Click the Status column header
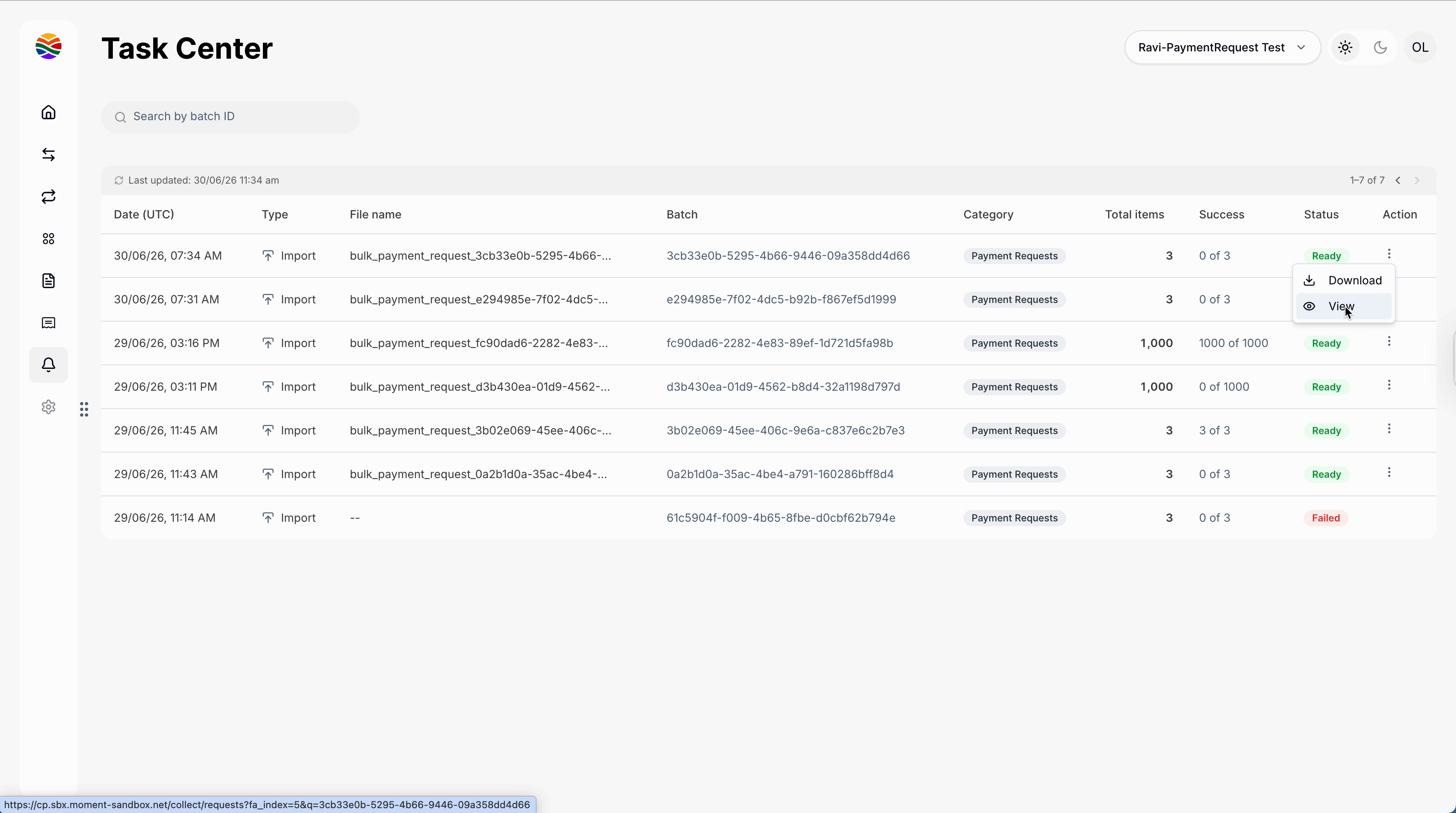Viewport: 1456px width, 813px height. pos(1321,214)
